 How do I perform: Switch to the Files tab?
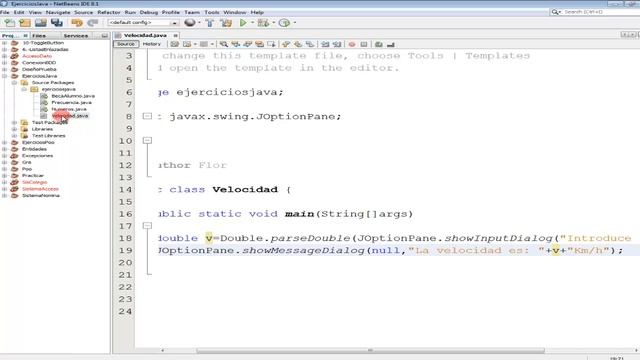pyautogui.click(x=39, y=36)
